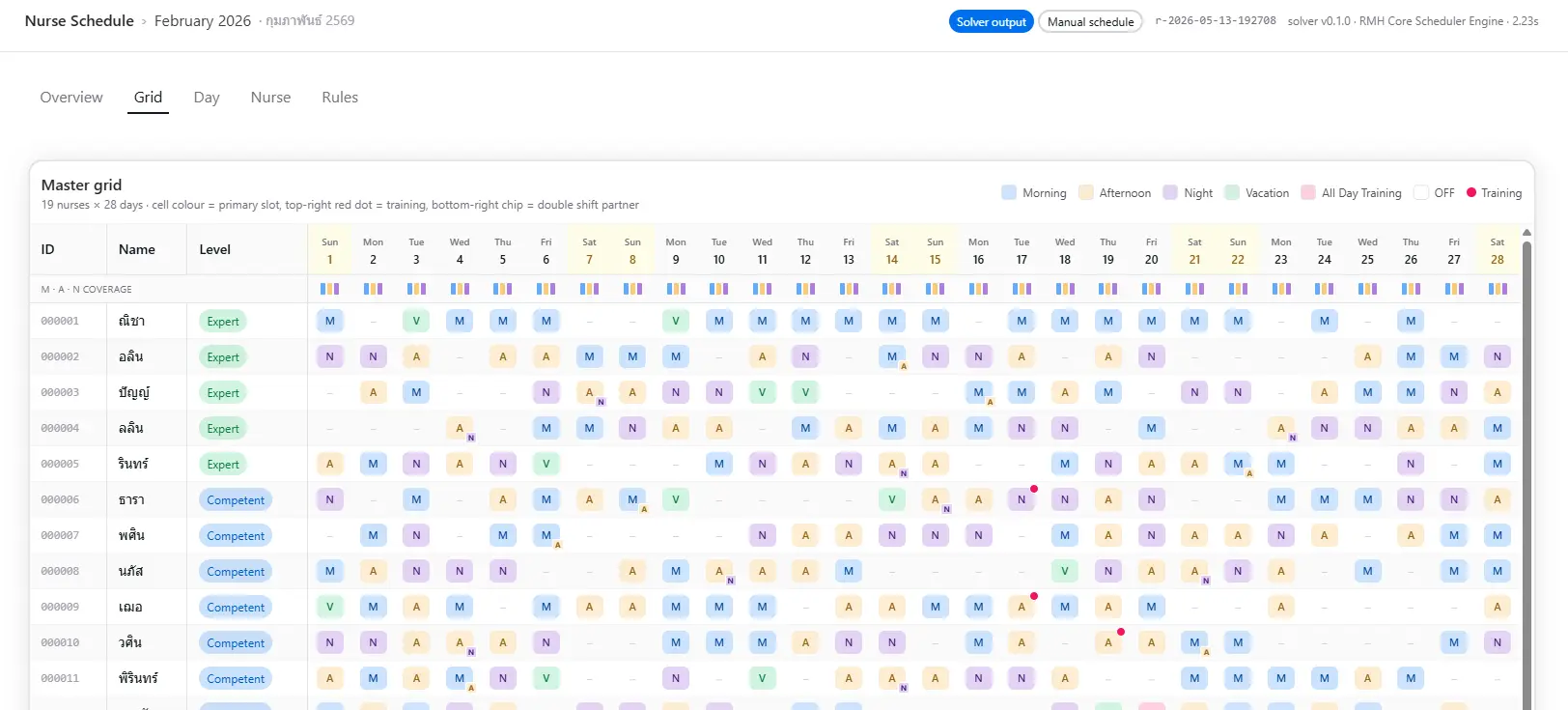Viewport: 1568px width, 710px height.
Task: Click the coverage bars icon for Fri 20
Action: [x=1151, y=289]
